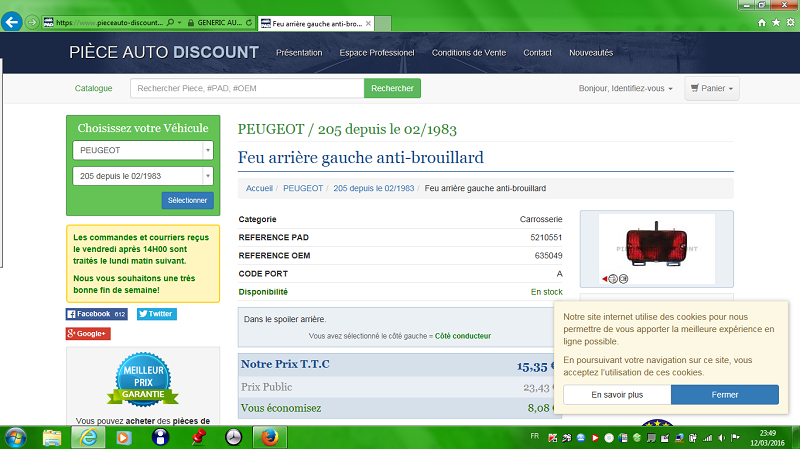Open the clock app taskbar icon
The width and height of the screenshot is (800, 449).
click(x=234, y=438)
